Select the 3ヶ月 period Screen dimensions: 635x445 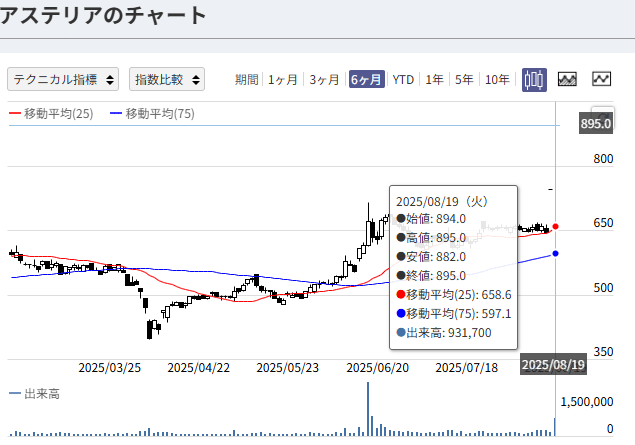click(x=324, y=79)
